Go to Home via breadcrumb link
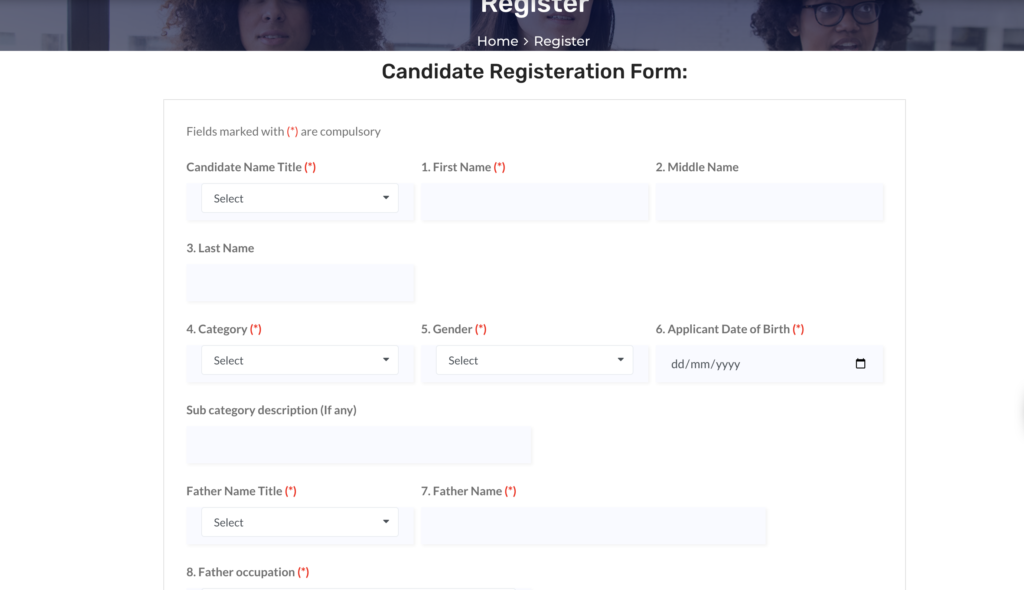1024x590 pixels. tap(497, 41)
